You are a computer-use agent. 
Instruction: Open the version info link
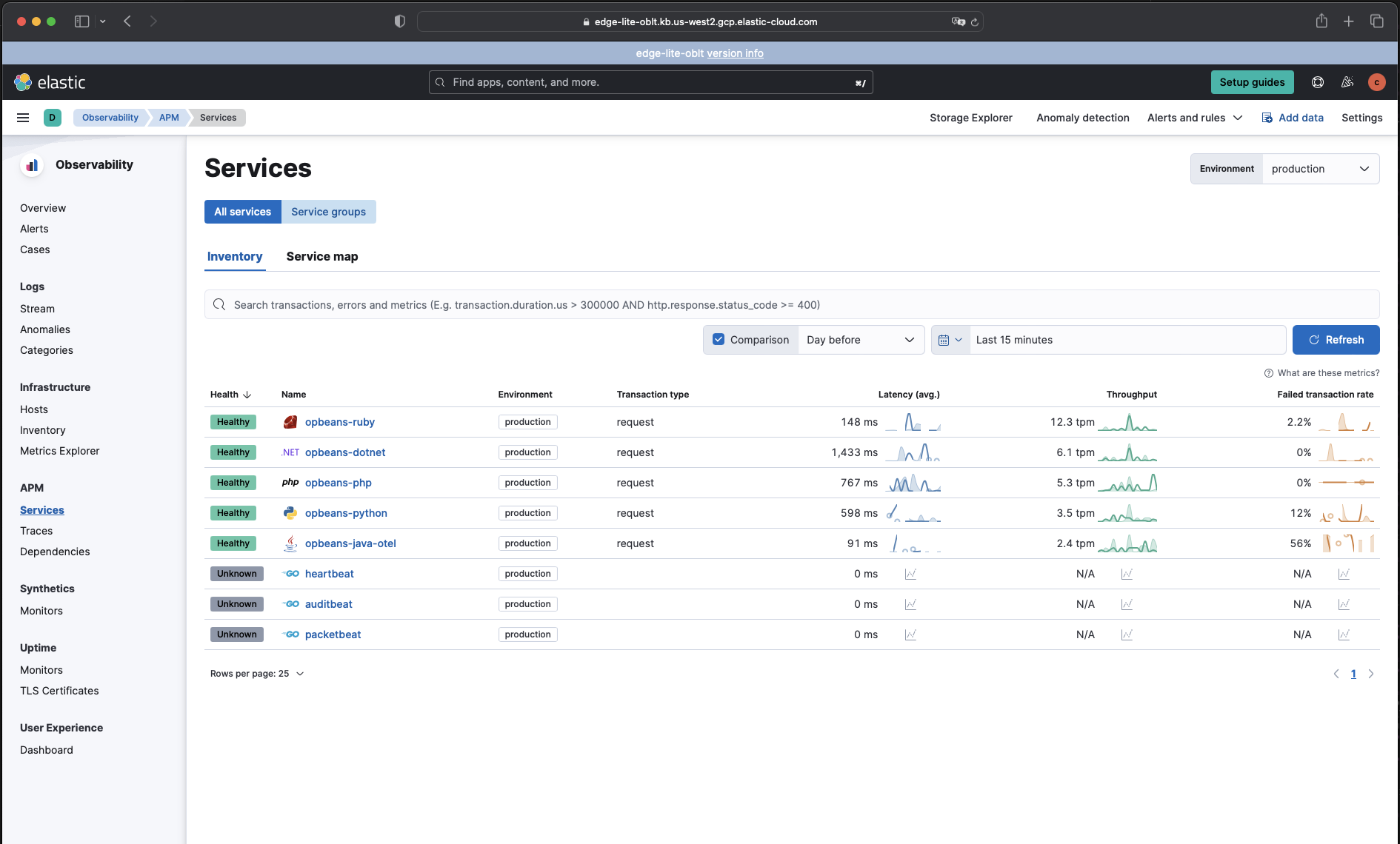coord(735,53)
